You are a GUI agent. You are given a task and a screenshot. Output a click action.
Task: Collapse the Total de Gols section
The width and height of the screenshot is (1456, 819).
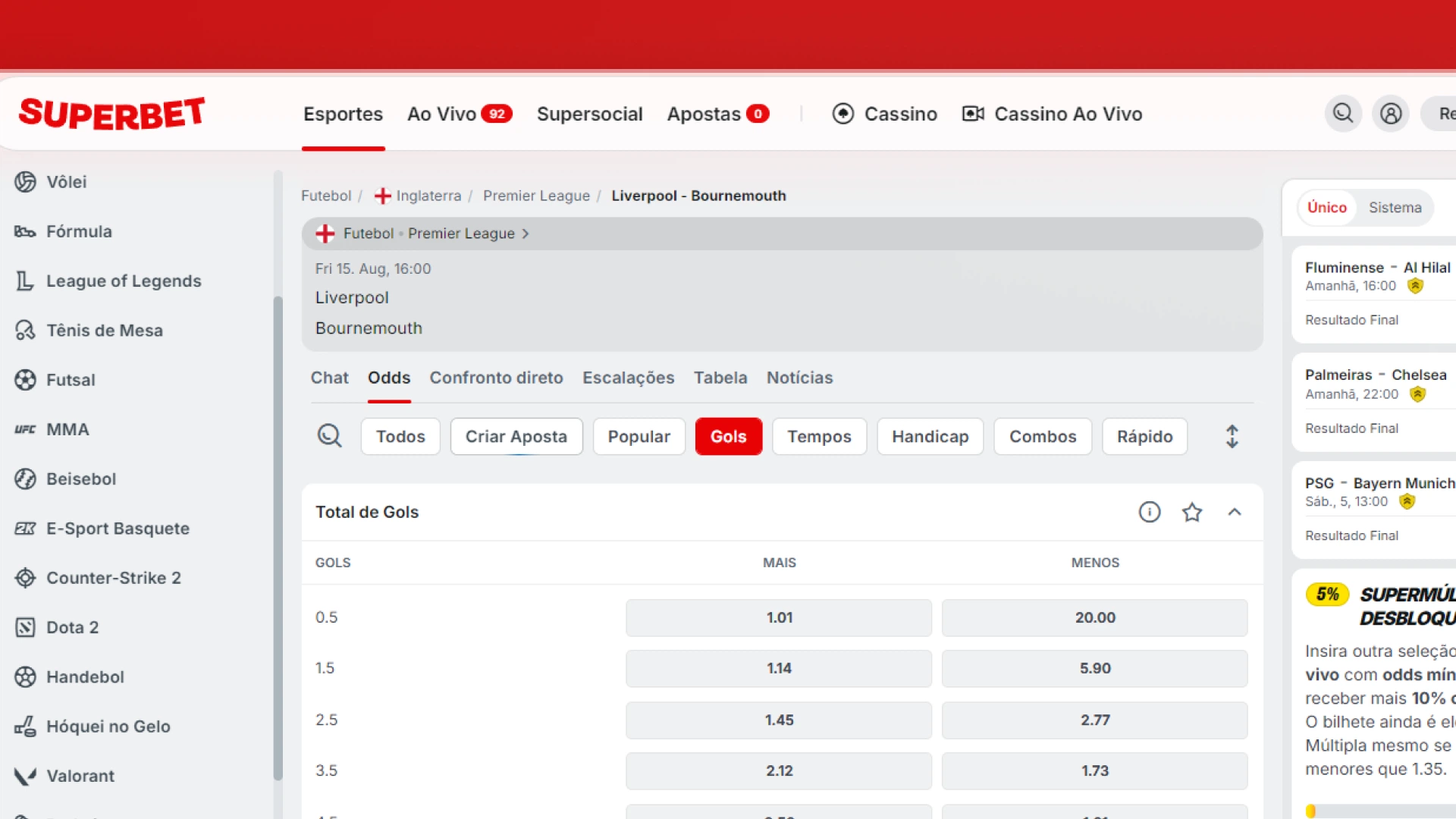1235,512
